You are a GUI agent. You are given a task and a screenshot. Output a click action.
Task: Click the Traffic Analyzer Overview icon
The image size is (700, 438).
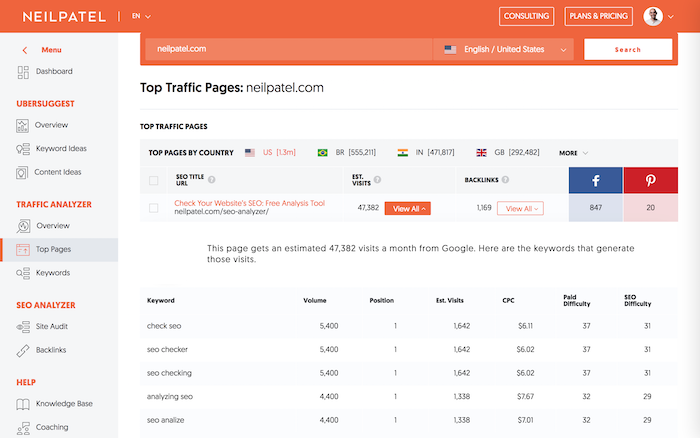(23, 226)
